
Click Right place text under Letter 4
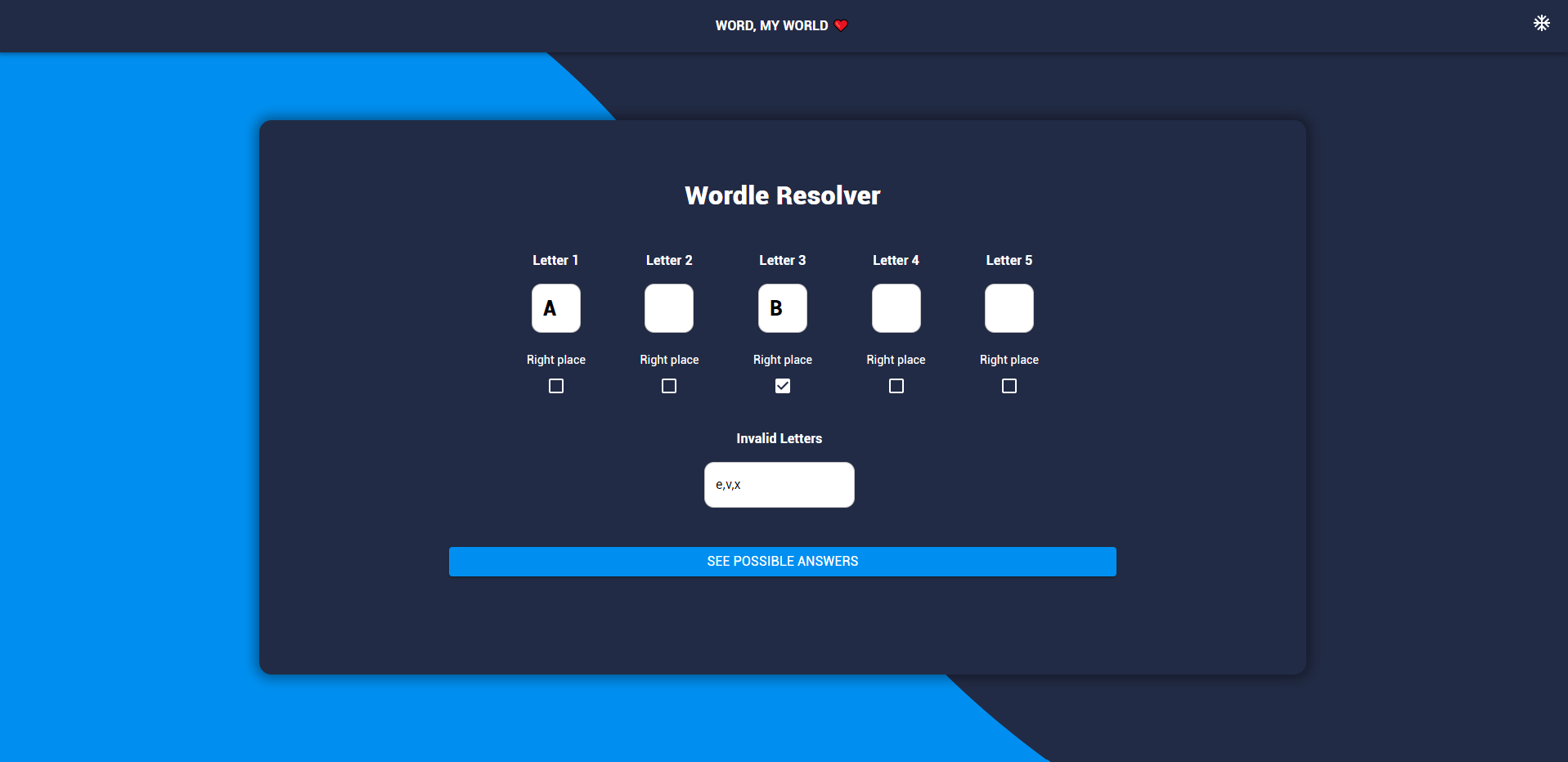point(896,360)
